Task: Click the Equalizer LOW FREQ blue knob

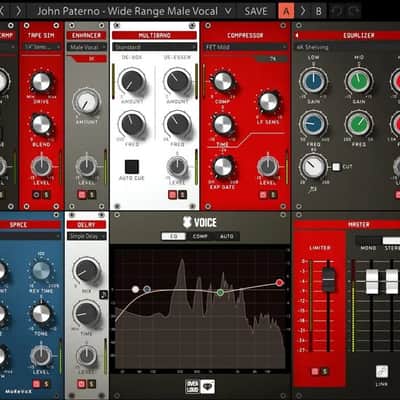Action: (313, 124)
